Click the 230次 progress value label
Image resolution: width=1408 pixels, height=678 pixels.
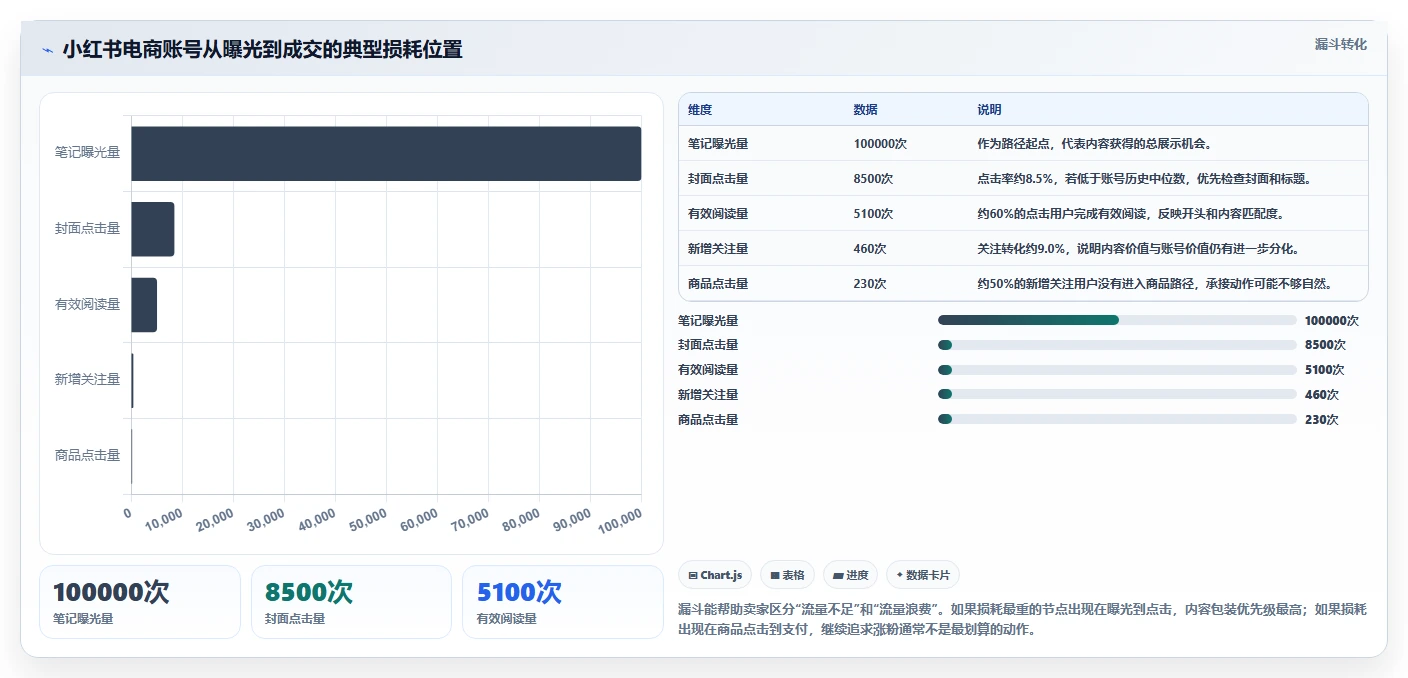point(1322,420)
